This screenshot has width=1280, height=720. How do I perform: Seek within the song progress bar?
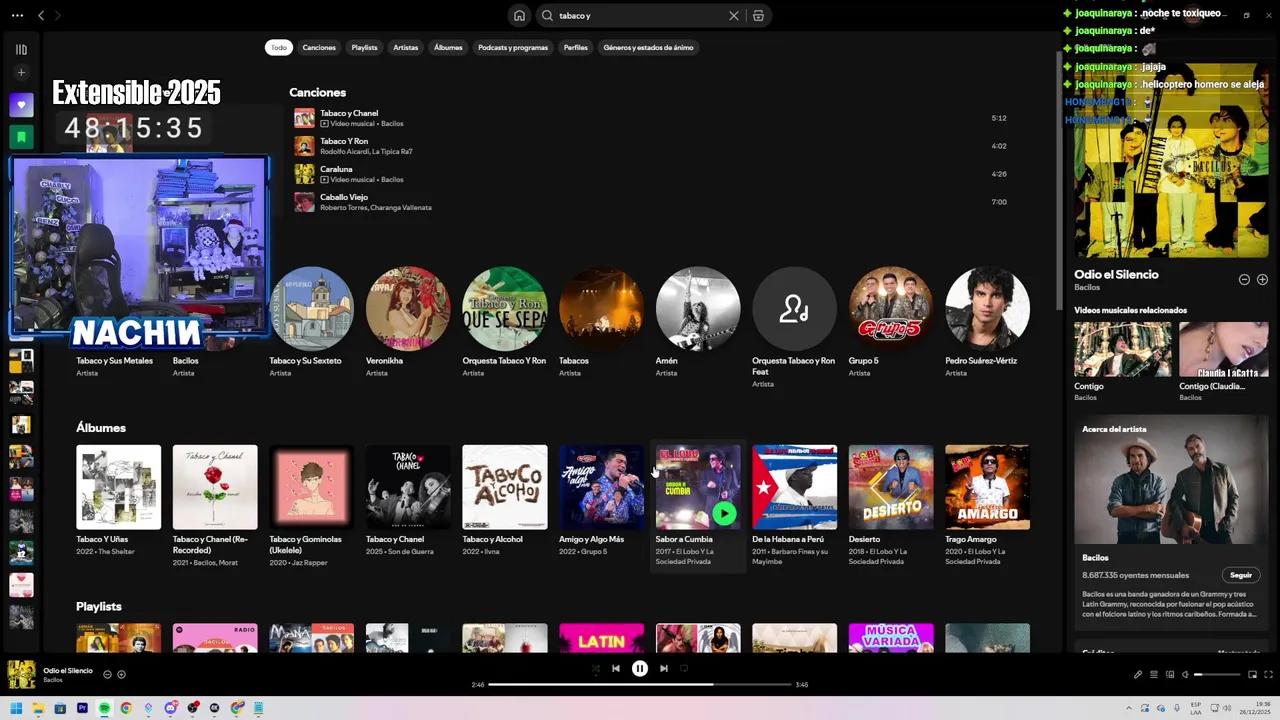pos(640,685)
